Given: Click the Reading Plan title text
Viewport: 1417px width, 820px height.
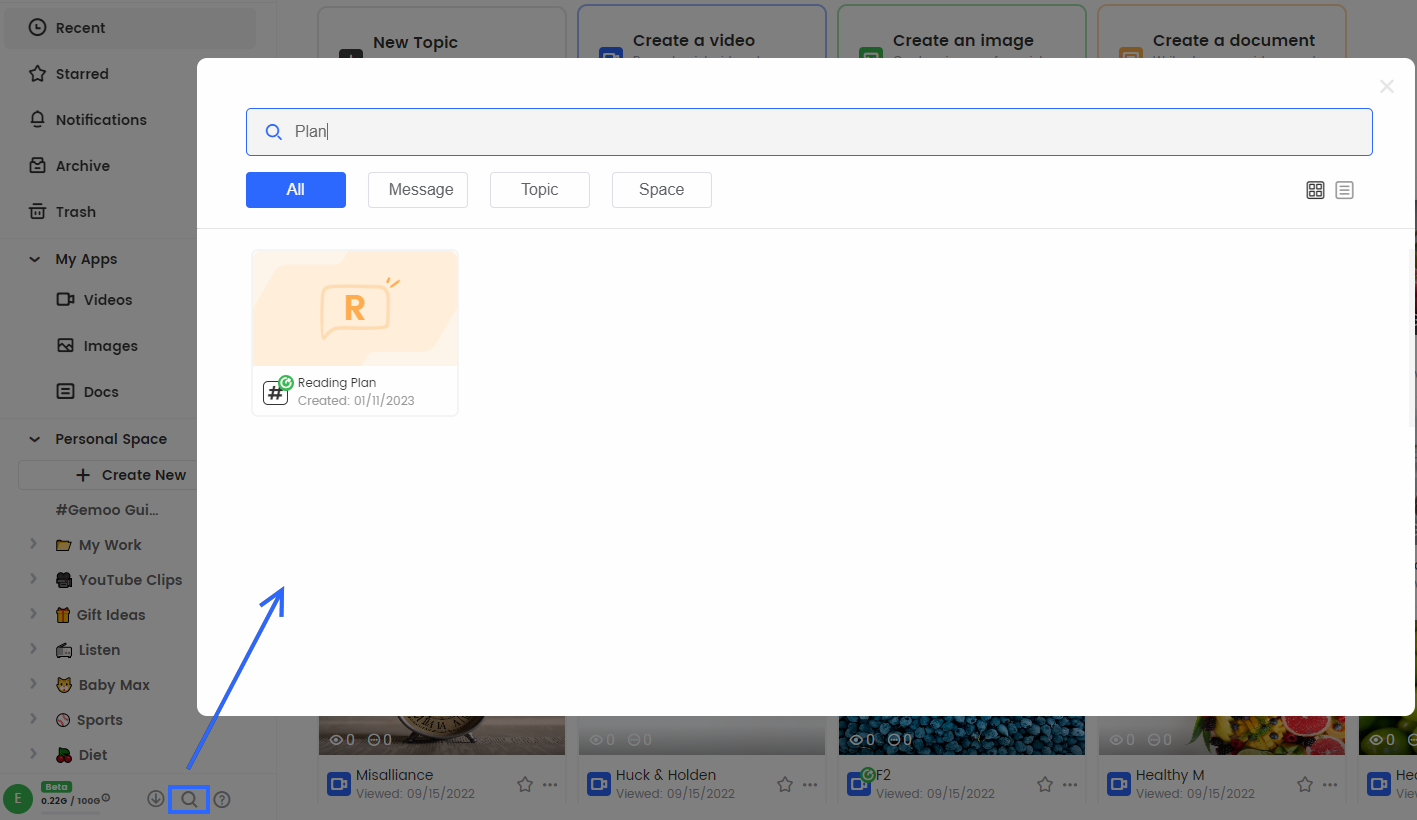Looking at the screenshot, I should click(337, 383).
